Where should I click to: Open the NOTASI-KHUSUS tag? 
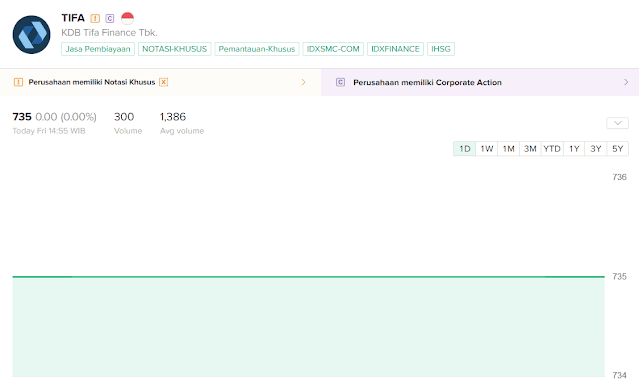tap(174, 49)
